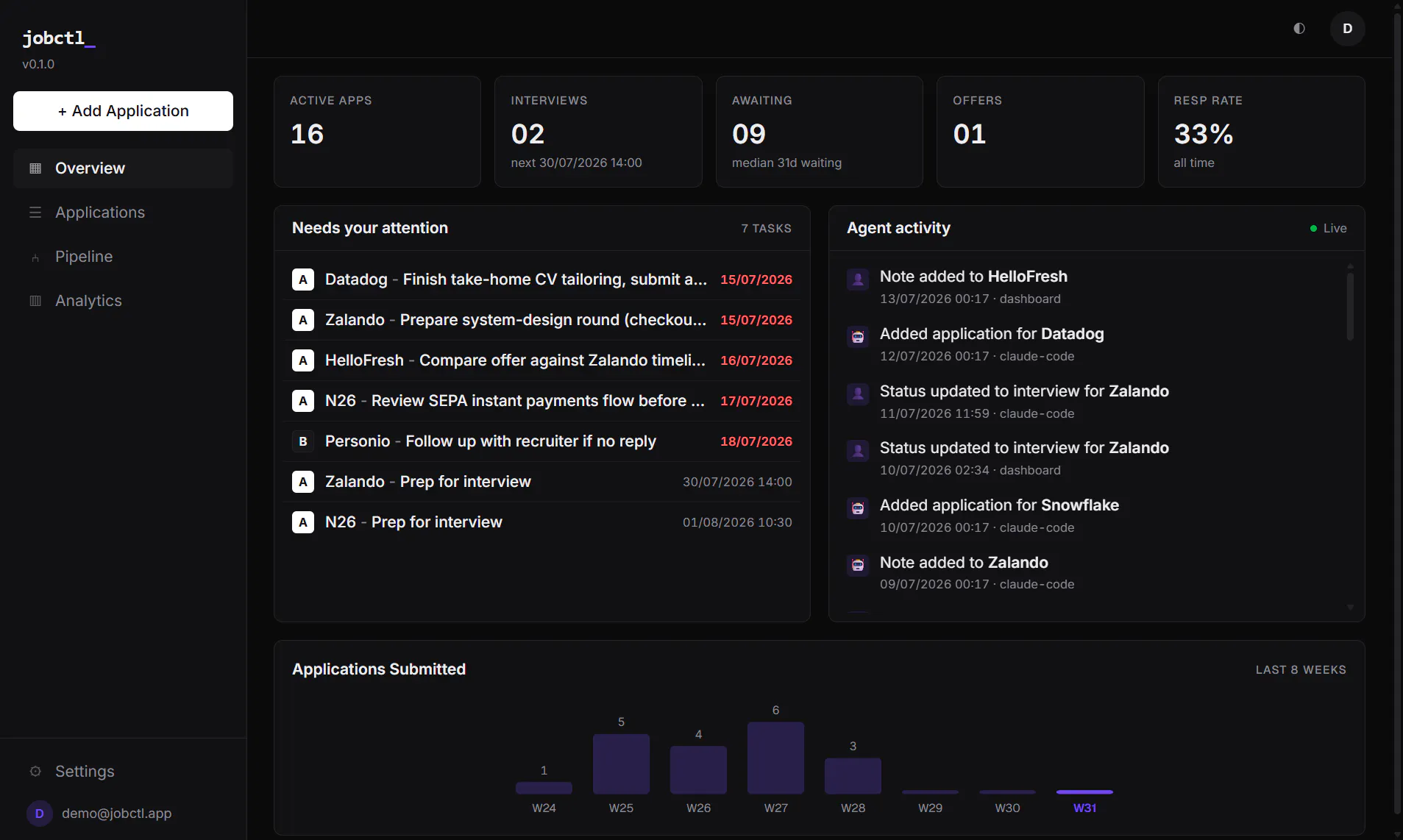Click the LAST 8 WEEKS label
Screen dimensions: 1403x840
point(1301,670)
